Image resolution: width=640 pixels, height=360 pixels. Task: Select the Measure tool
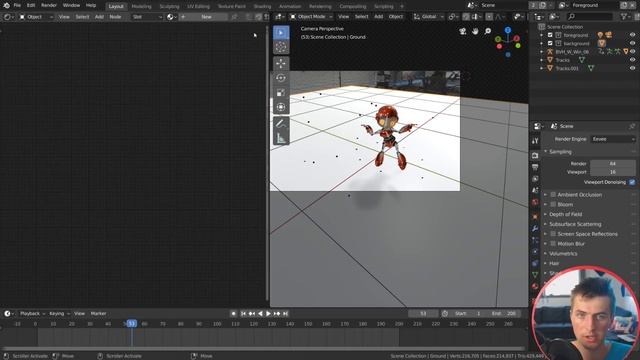(x=281, y=138)
